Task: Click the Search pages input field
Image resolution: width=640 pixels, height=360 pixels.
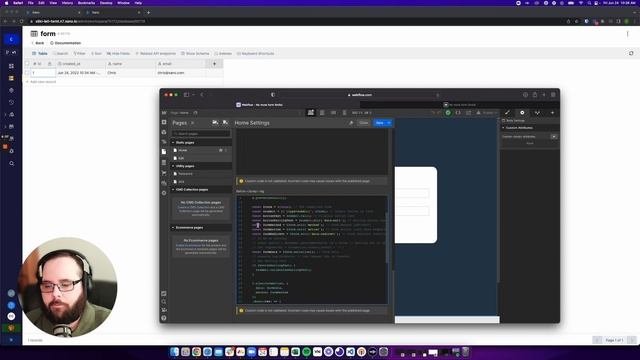Action: point(201,133)
